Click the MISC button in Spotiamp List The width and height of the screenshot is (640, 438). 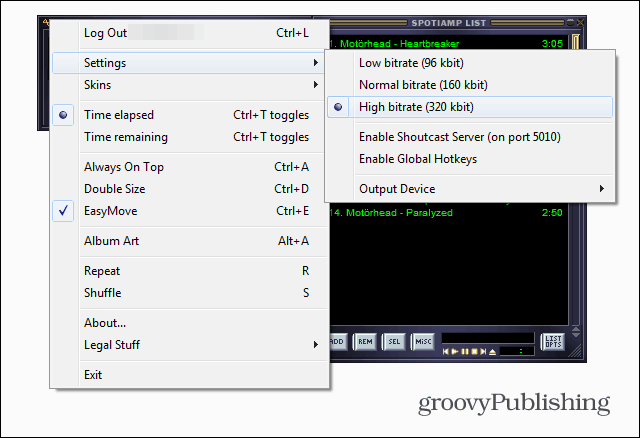point(423,342)
